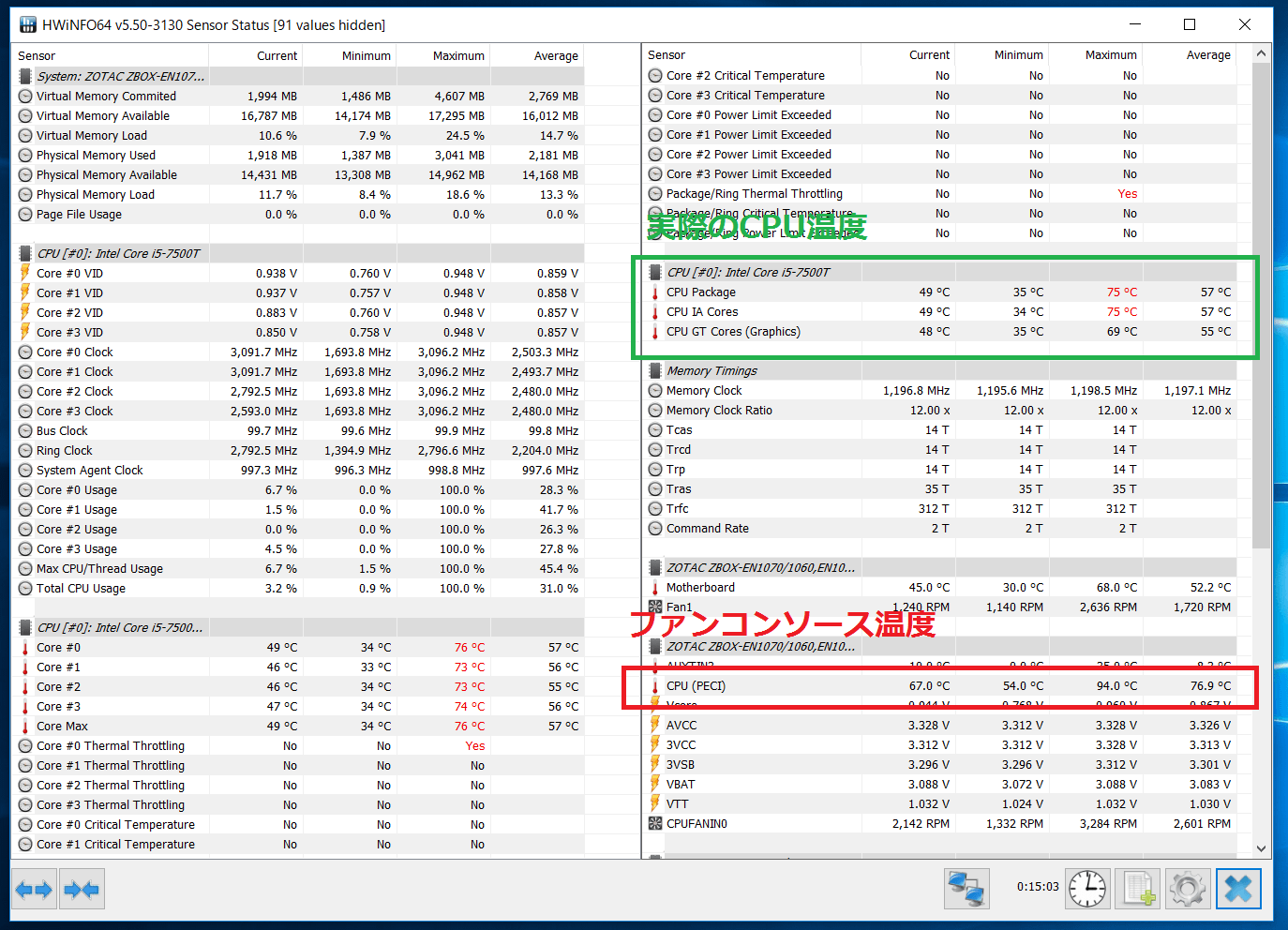
Task: Click the right panel Average column header
Action: (x=1189, y=54)
